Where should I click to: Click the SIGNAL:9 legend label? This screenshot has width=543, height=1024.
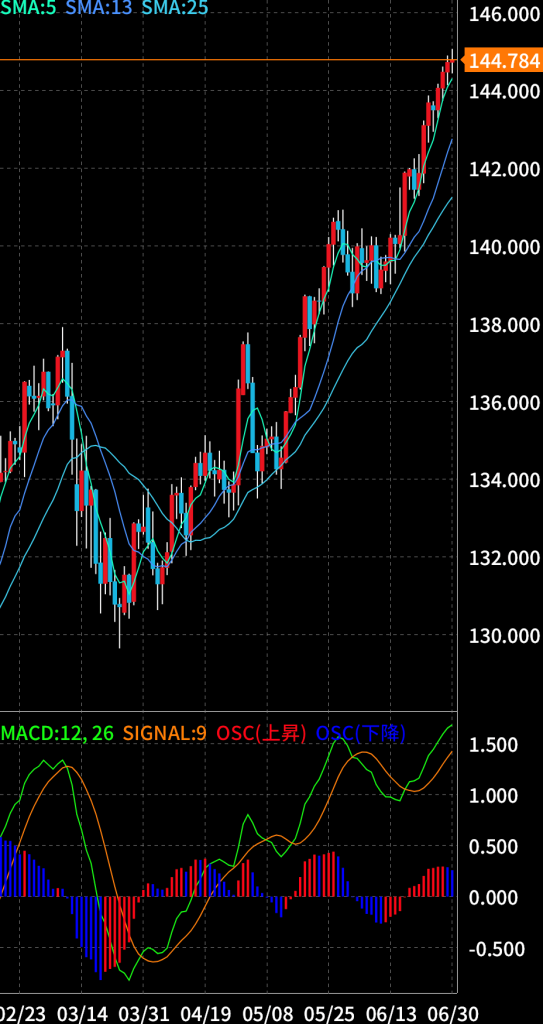click(x=164, y=733)
